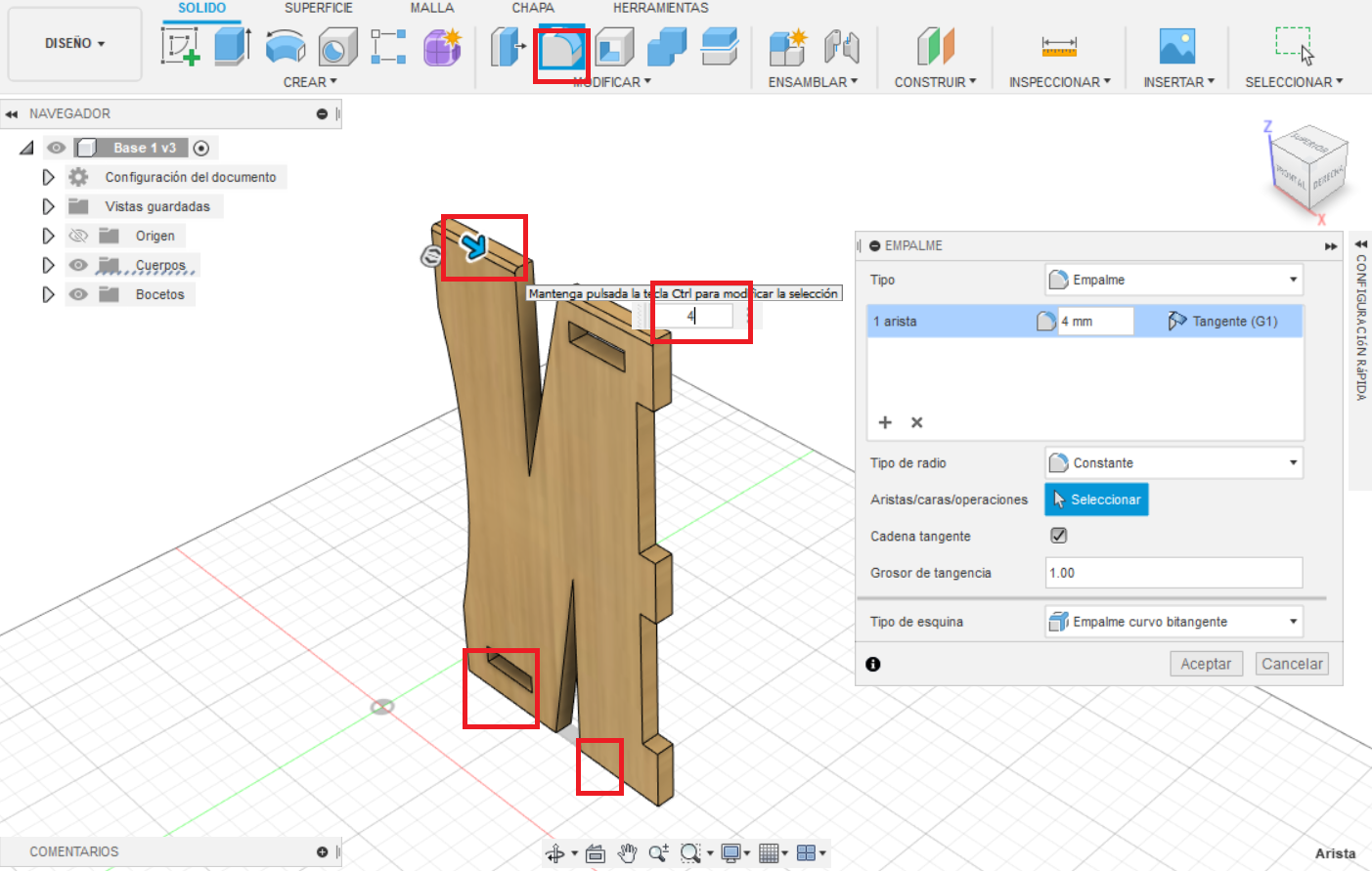Viewport: 1372px width, 871px height.
Task: Click the 4 mm radius field in dialog
Action: tap(1094, 321)
